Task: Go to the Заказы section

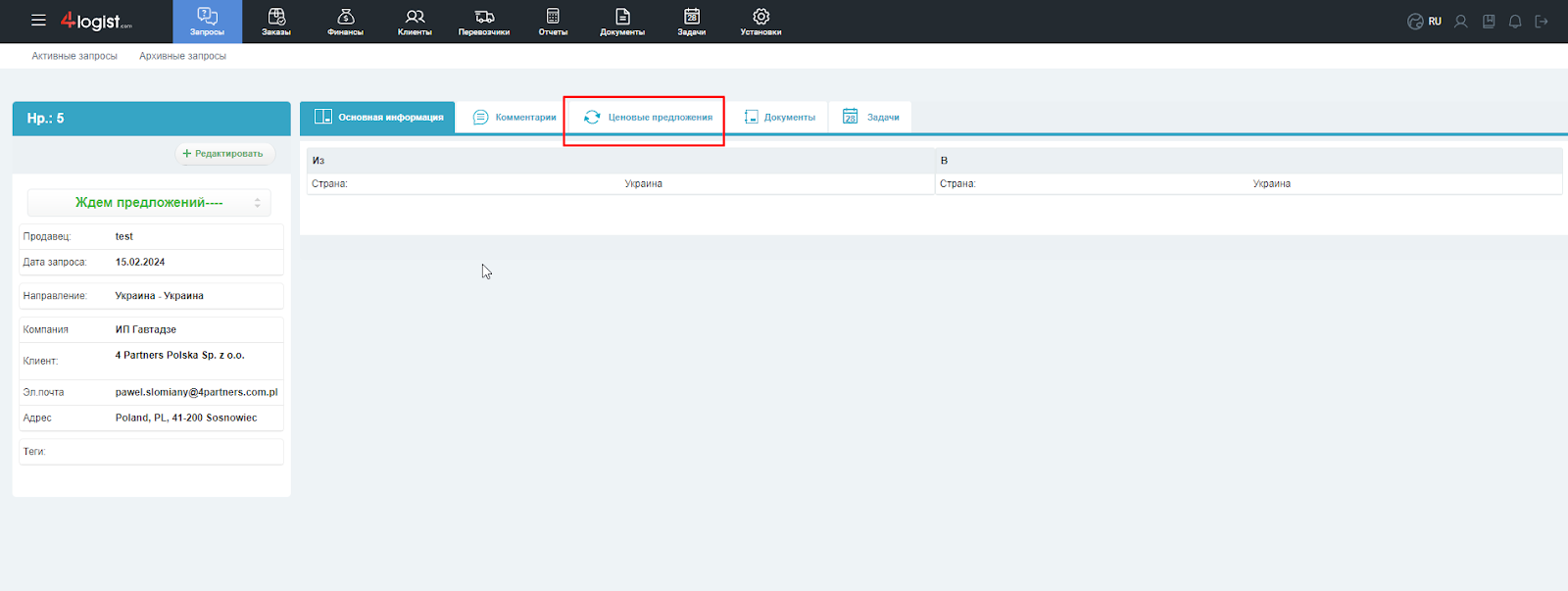Action: tap(276, 22)
